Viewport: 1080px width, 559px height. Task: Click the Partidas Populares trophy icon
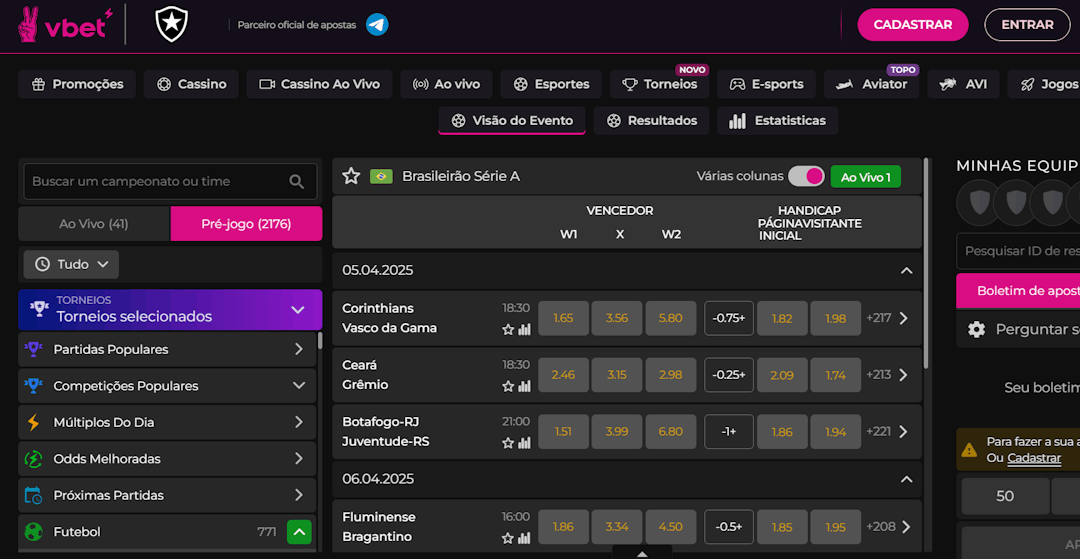click(x=32, y=350)
